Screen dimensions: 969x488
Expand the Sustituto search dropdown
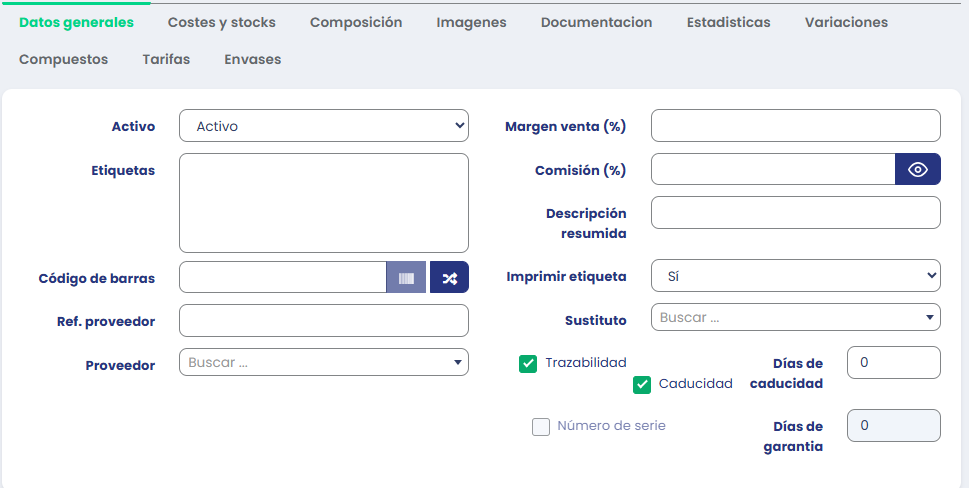coord(795,318)
